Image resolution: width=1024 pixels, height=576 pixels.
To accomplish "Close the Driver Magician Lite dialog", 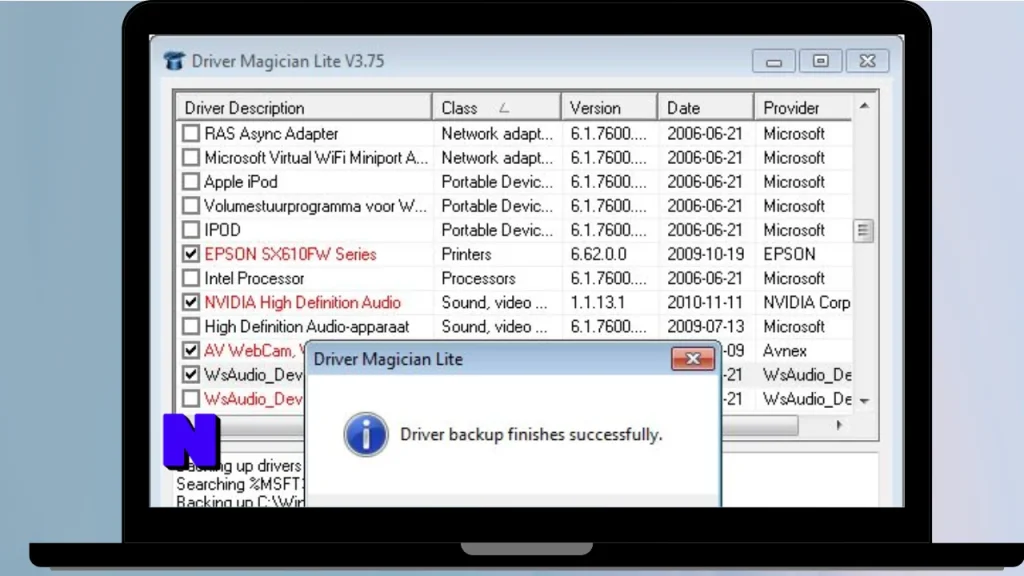I will (x=693, y=359).
